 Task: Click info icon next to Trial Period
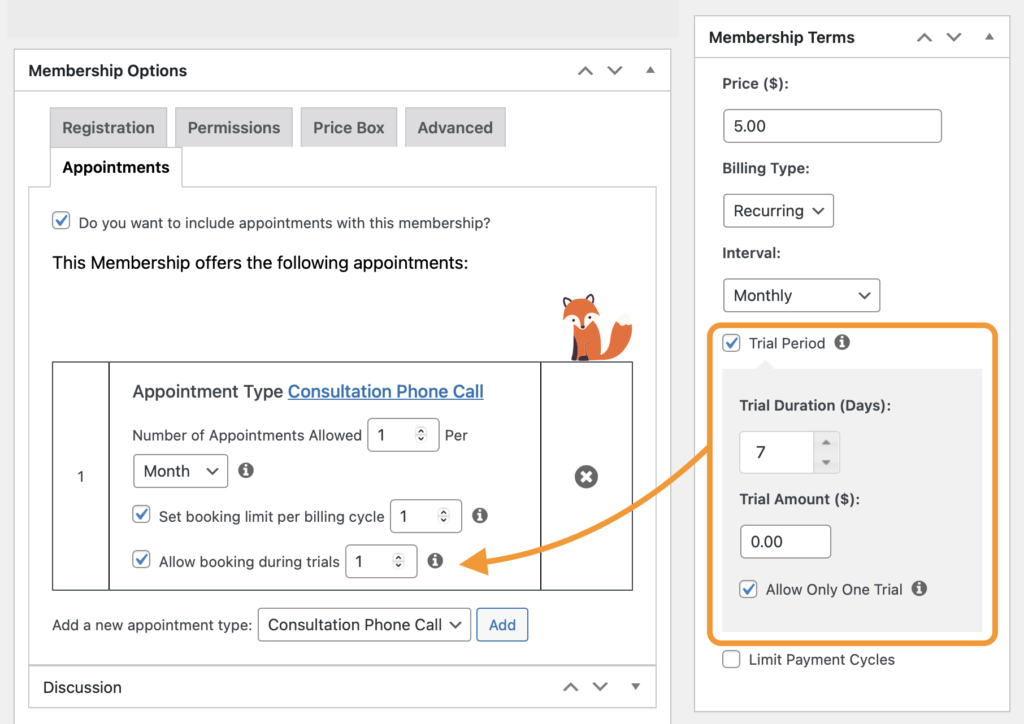pyautogui.click(x=842, y=342)
